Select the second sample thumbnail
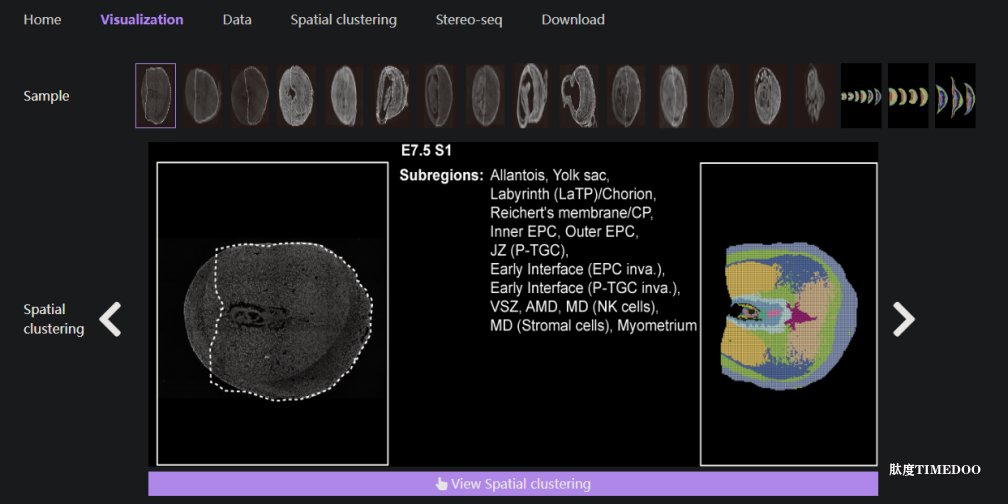 pos(202,96)
